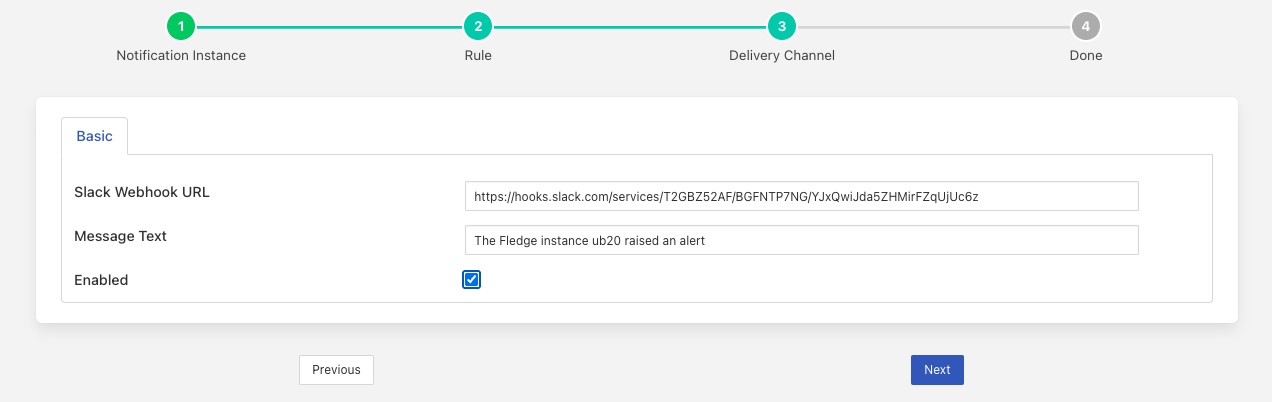Click progress line between steps 2 and 3
1272x402 pixels.
(x=630, y=26)
